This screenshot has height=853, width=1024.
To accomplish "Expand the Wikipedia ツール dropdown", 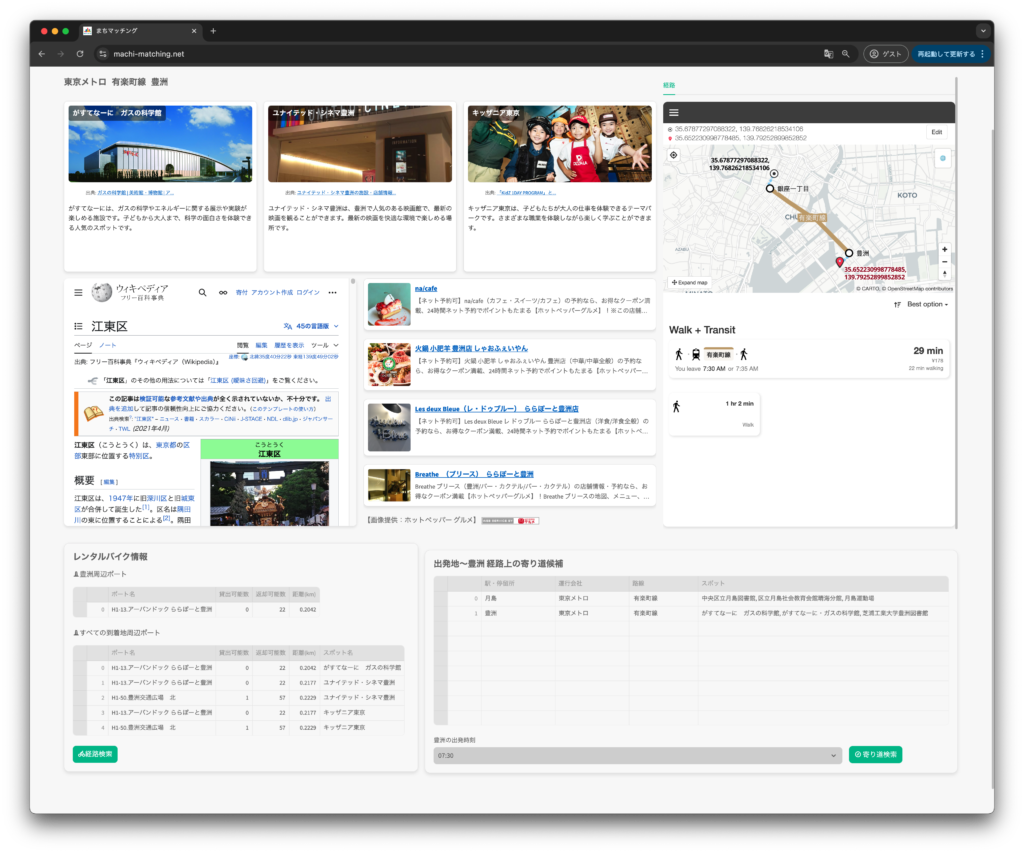I will (x=325, y=345).
